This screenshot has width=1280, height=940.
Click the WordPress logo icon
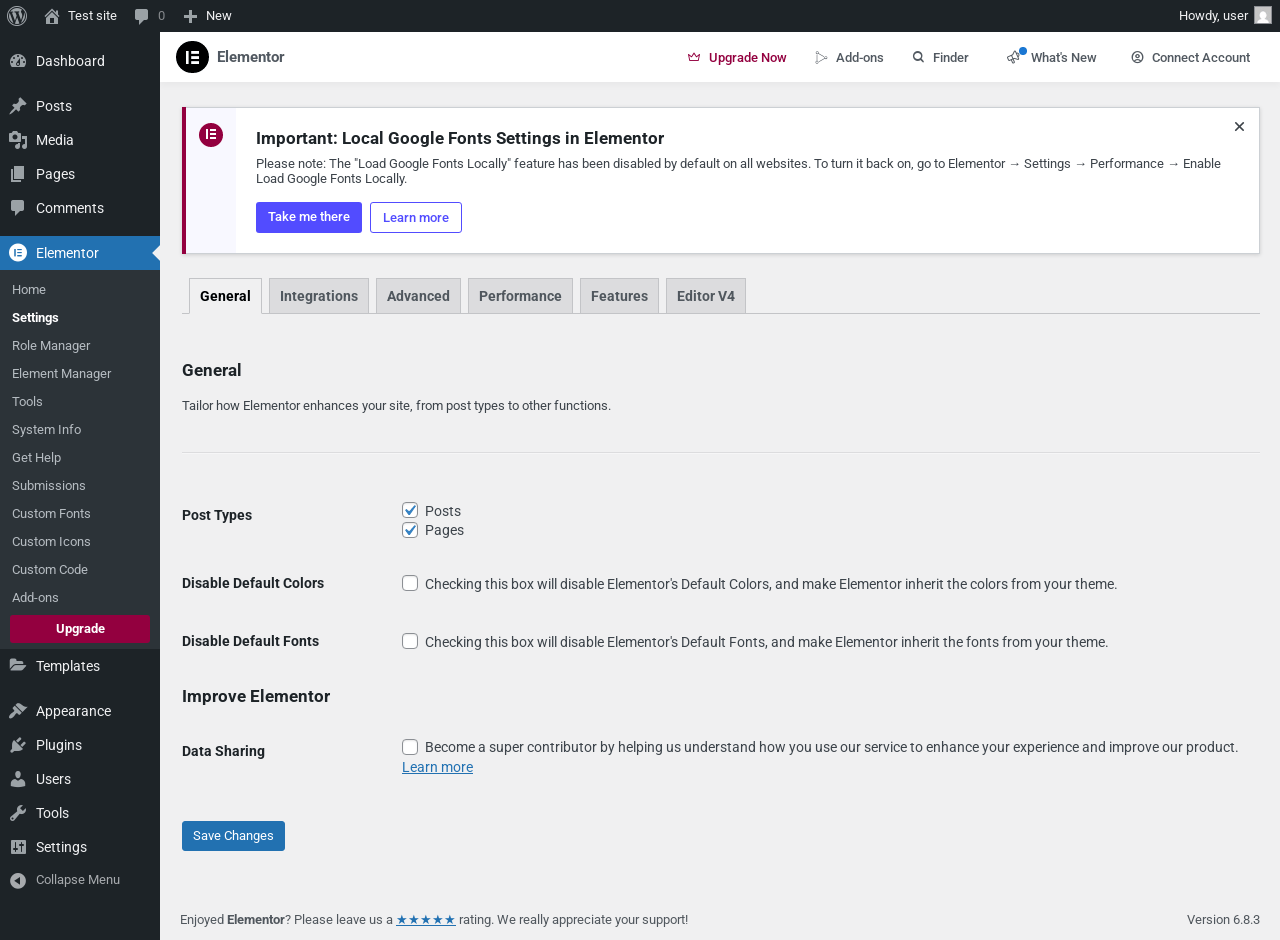[x=17, y=16]
